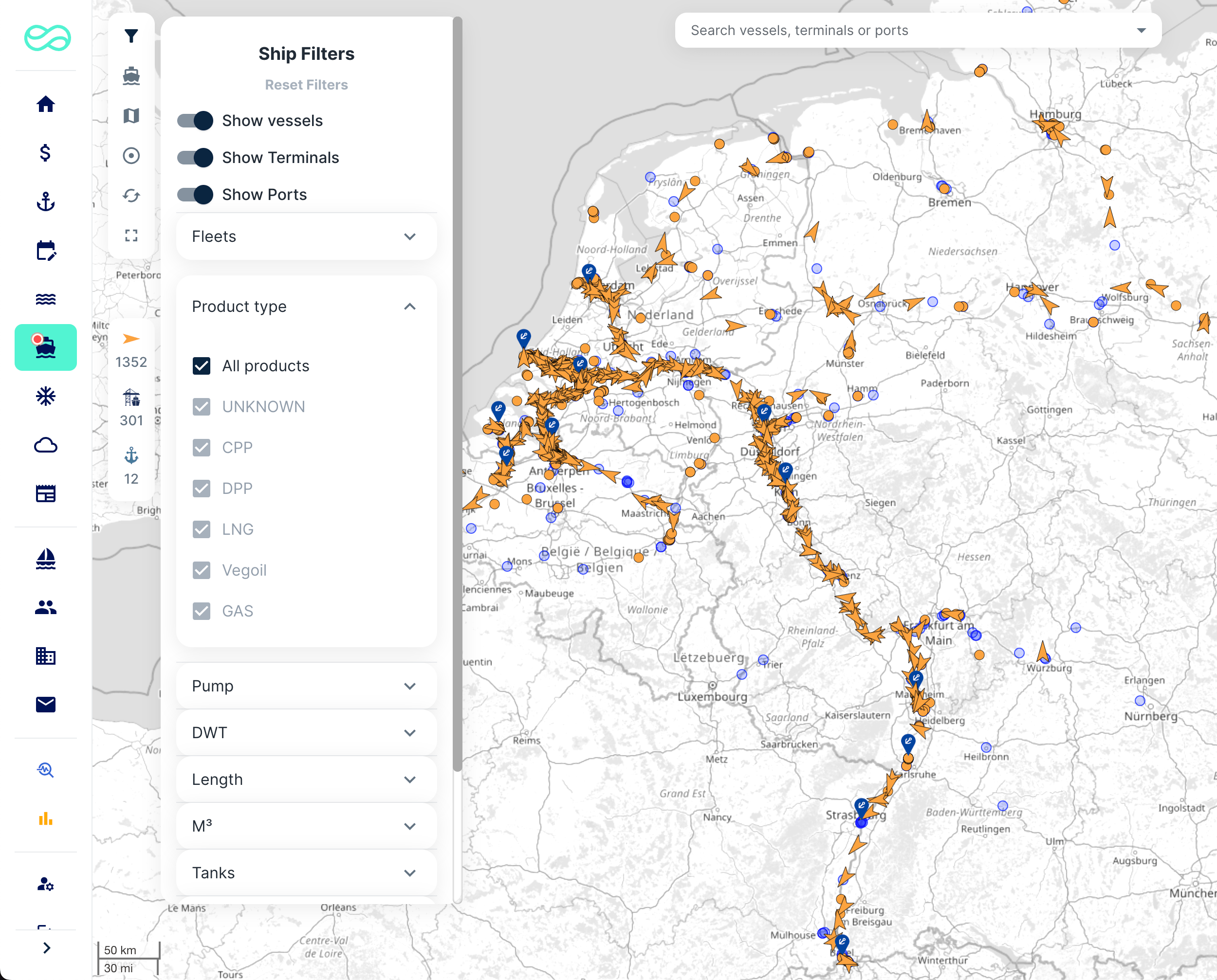The width and height of the screenshot is (1217, 980).
Task: Toggle the Show vessels switch
Action: [x=195, y=121]
